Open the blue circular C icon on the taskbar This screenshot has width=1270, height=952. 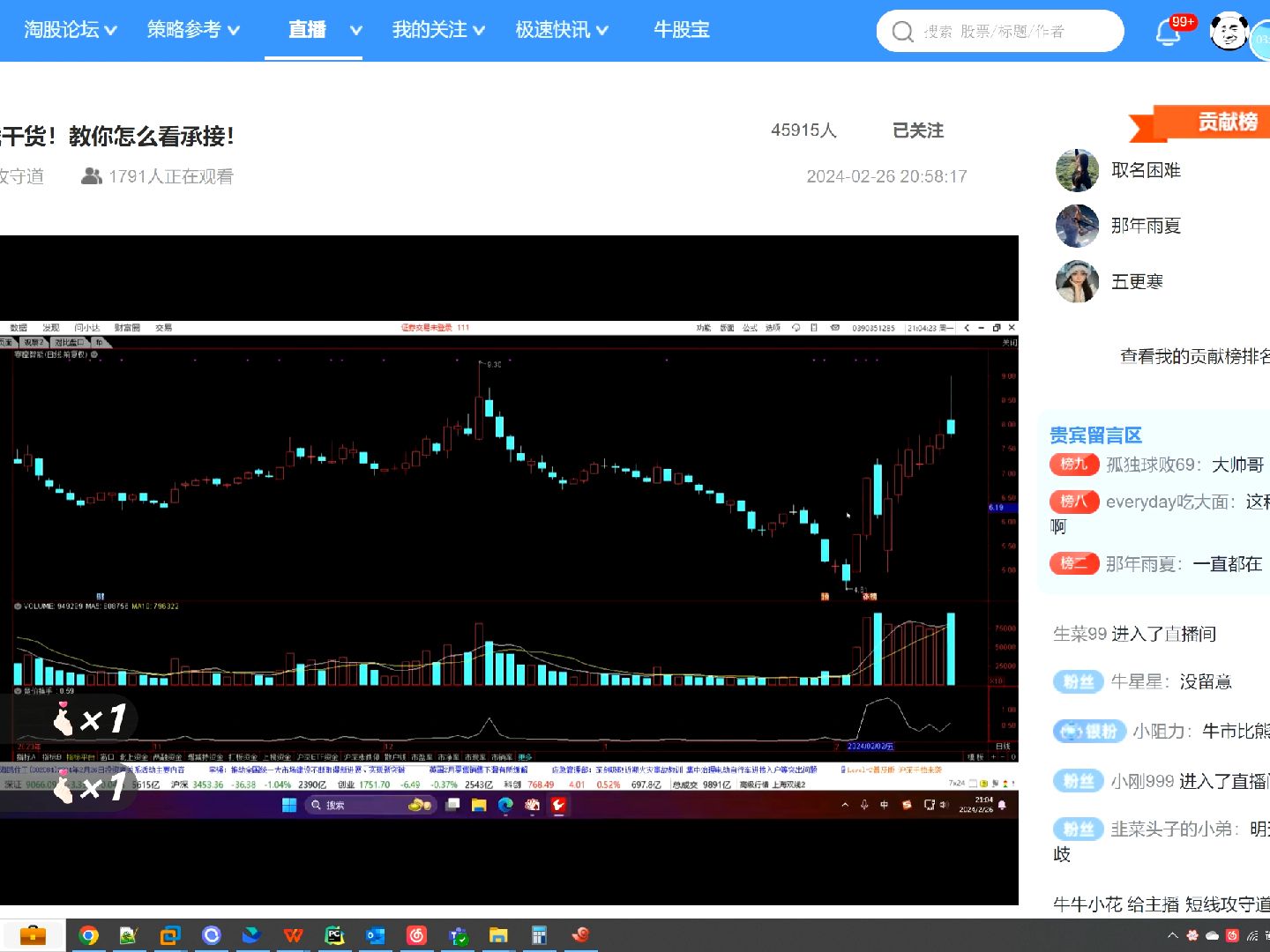point(211,935)
